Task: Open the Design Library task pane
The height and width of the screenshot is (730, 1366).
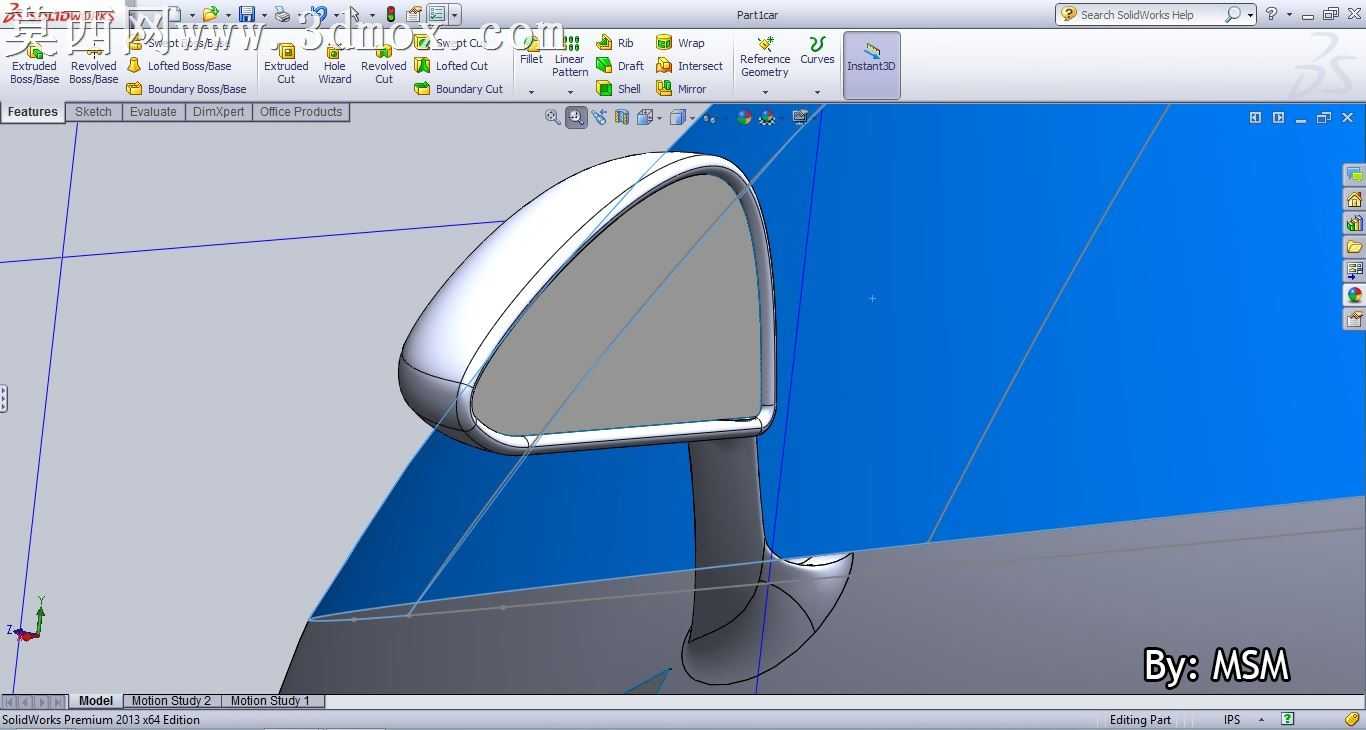Action: 1354,223
